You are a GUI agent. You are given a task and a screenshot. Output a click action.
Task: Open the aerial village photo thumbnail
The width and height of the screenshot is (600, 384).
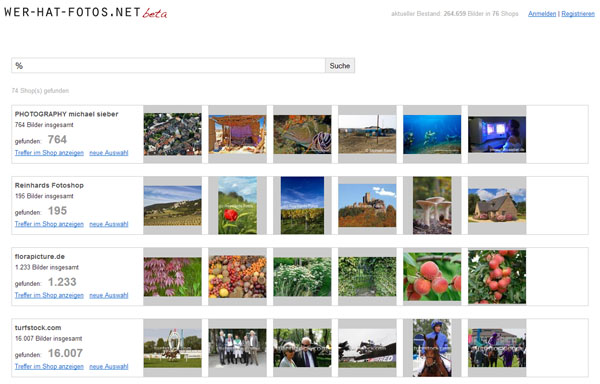tap(173, 134)
